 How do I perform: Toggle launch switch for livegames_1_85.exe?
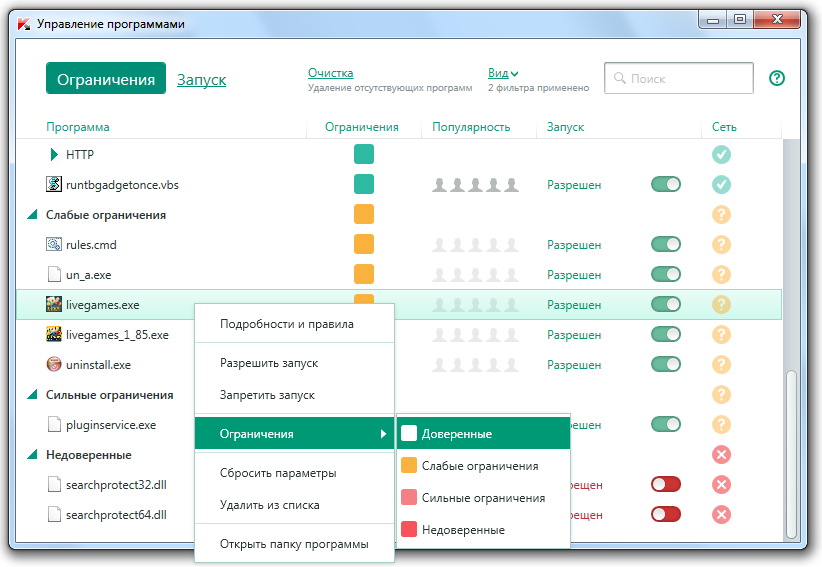[666, 334]
